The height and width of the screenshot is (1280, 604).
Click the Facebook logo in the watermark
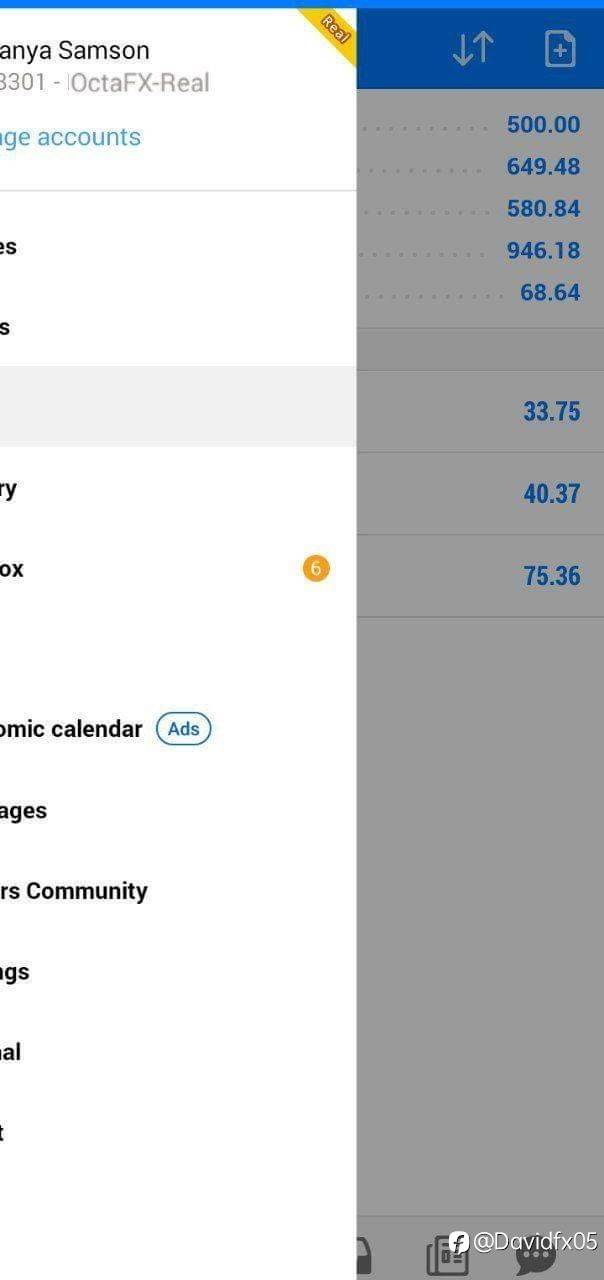tap(459, 1242)
